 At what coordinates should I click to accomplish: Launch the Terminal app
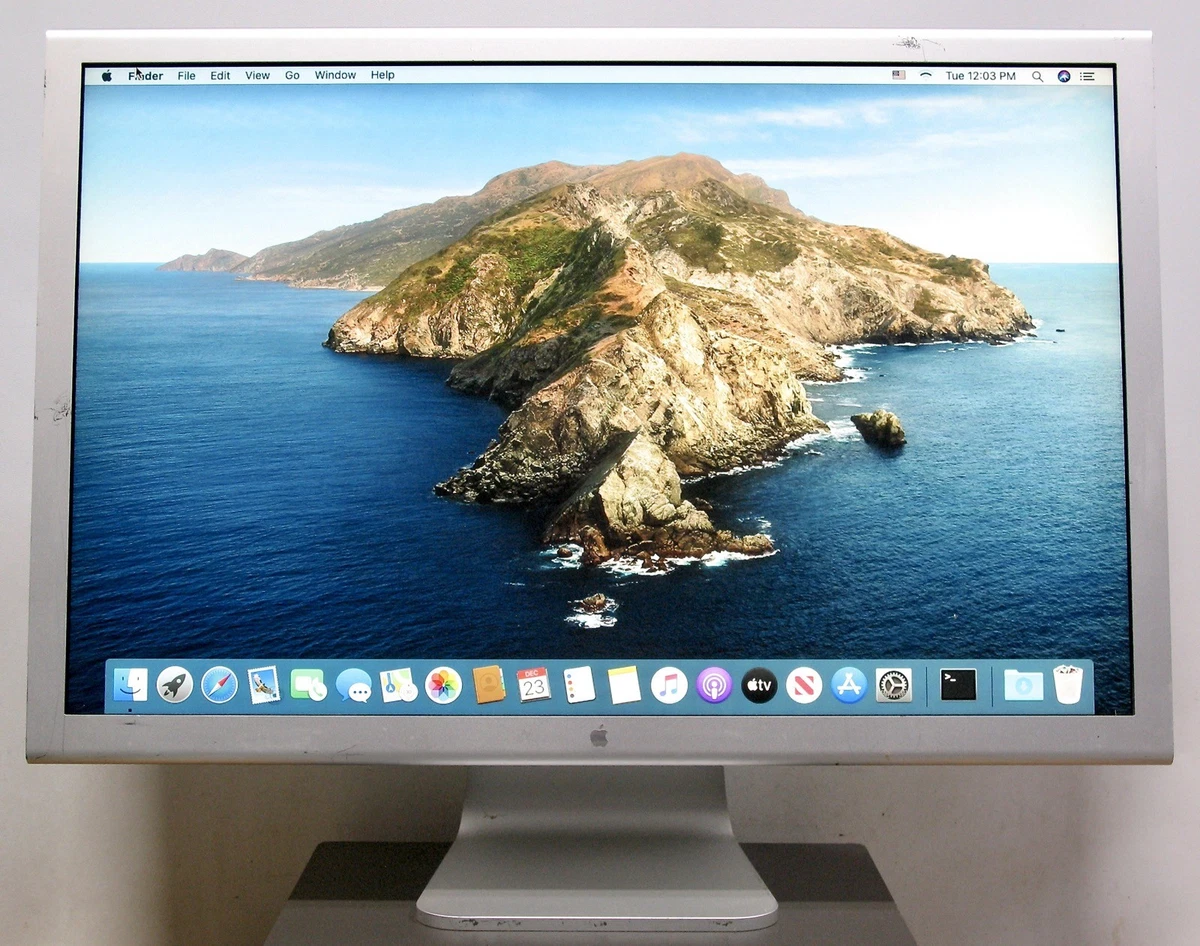coord(958,685)
